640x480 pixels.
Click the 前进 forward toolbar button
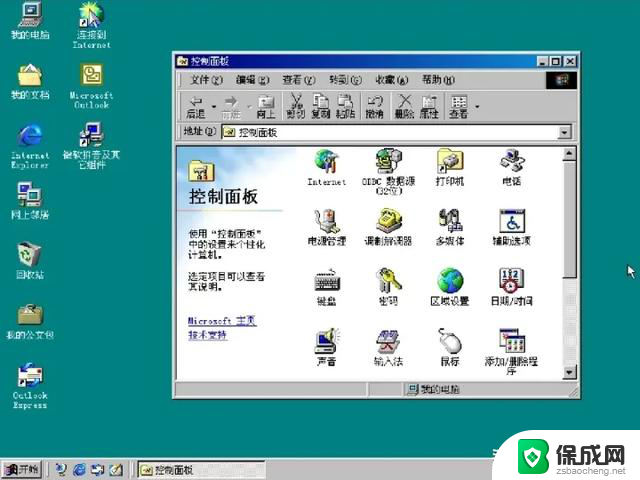[231, 107]
